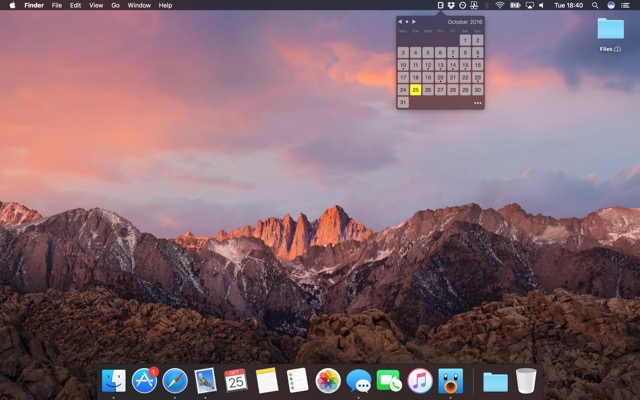
Task: Open the volume control in menu bar
Action: click(x=541, y=5)
